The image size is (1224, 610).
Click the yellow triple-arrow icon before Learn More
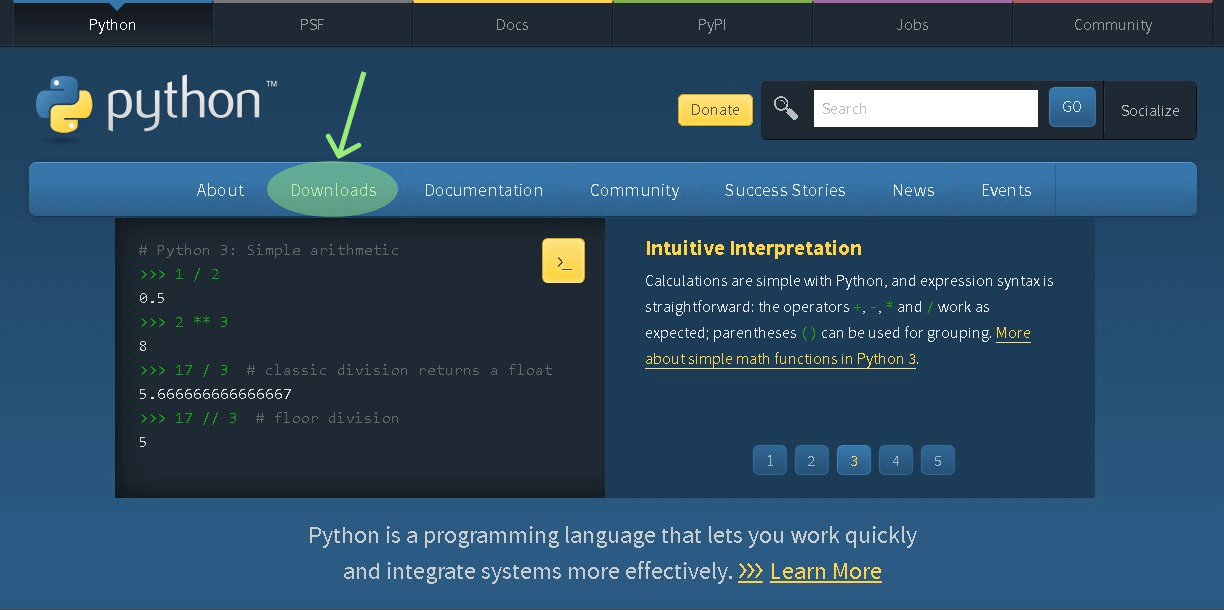(x=750, y=572)
